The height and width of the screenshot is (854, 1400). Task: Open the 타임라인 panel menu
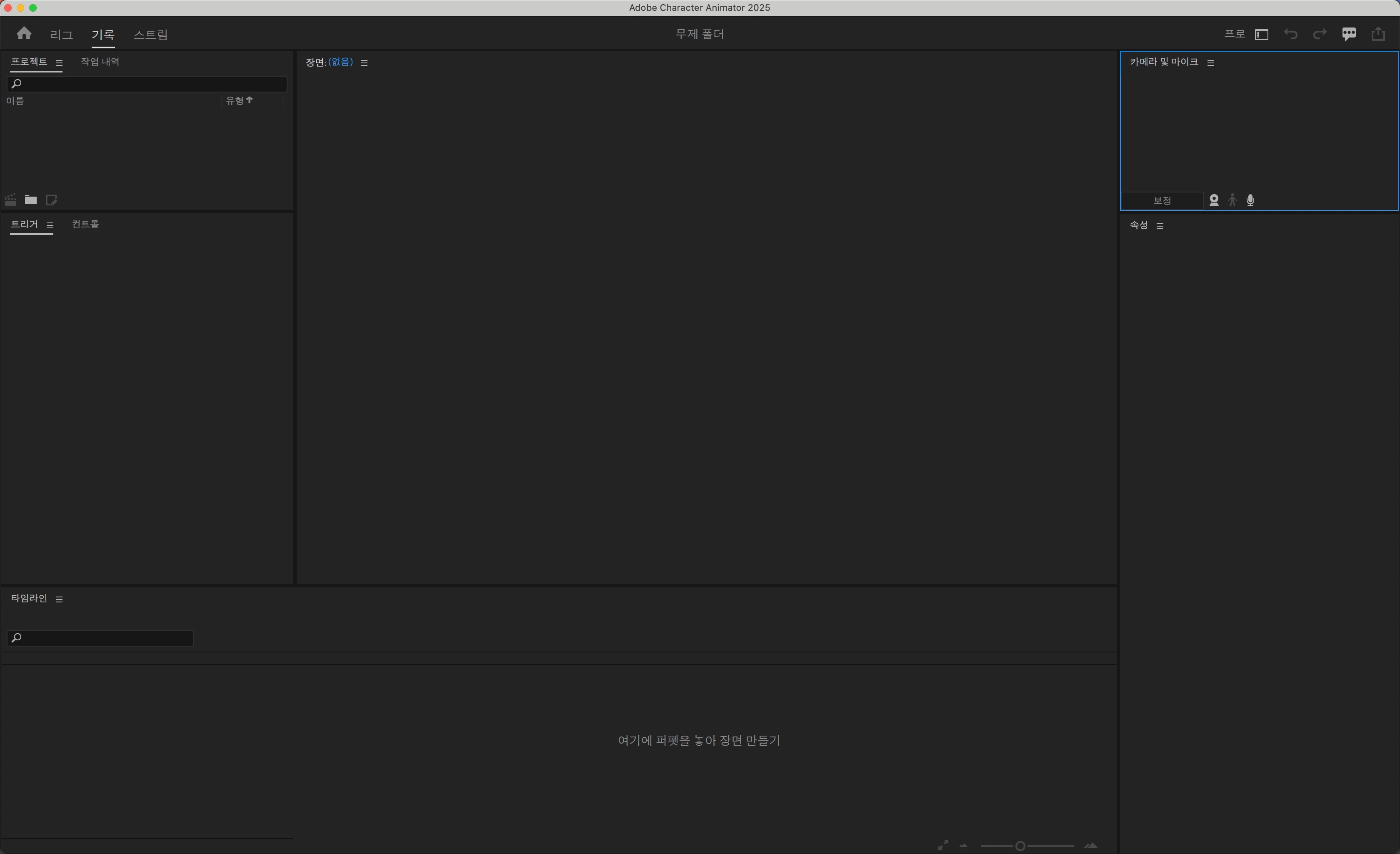pyautogui.click(x=59, y=599)
